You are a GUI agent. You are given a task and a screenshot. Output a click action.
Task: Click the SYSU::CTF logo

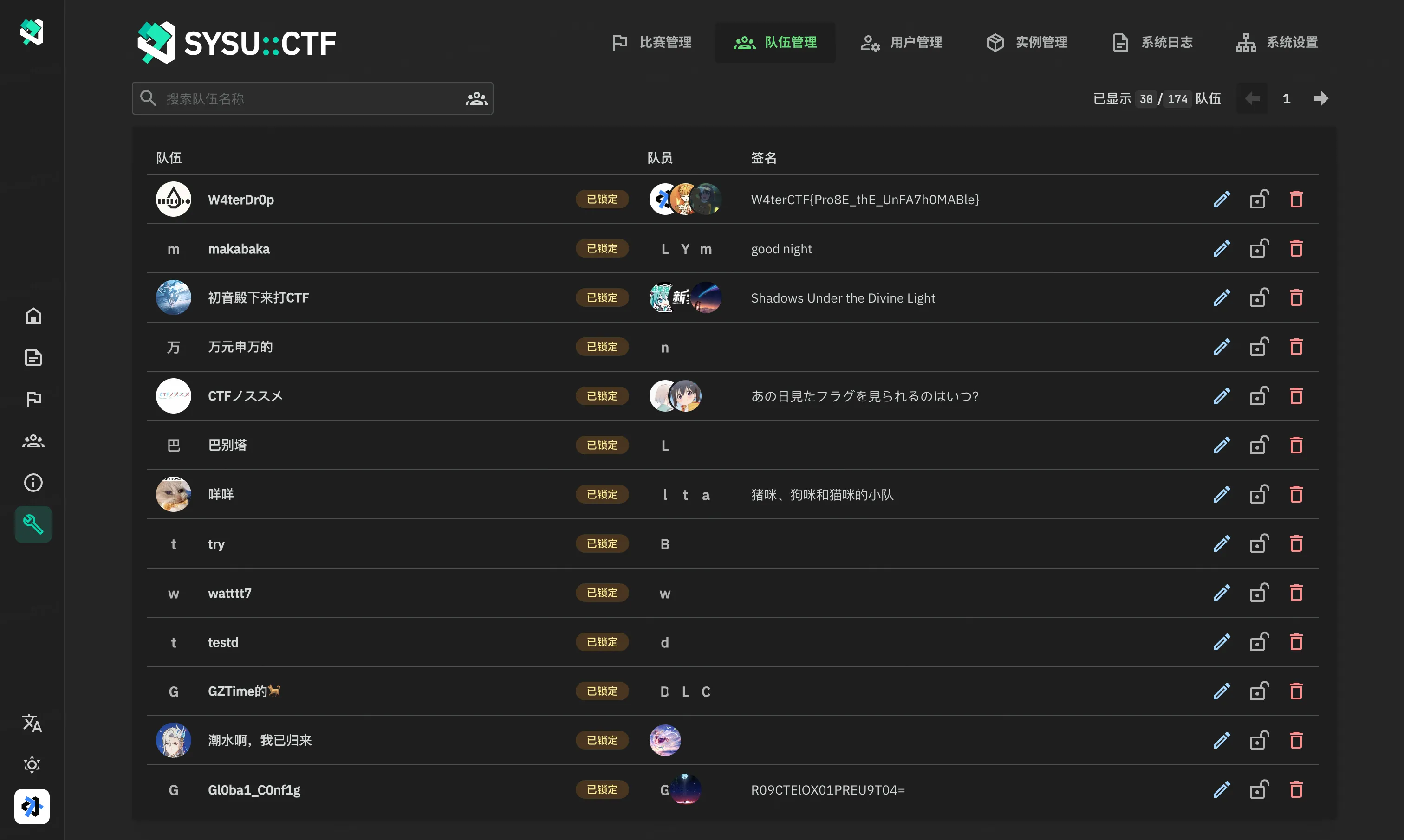point(236,42)
